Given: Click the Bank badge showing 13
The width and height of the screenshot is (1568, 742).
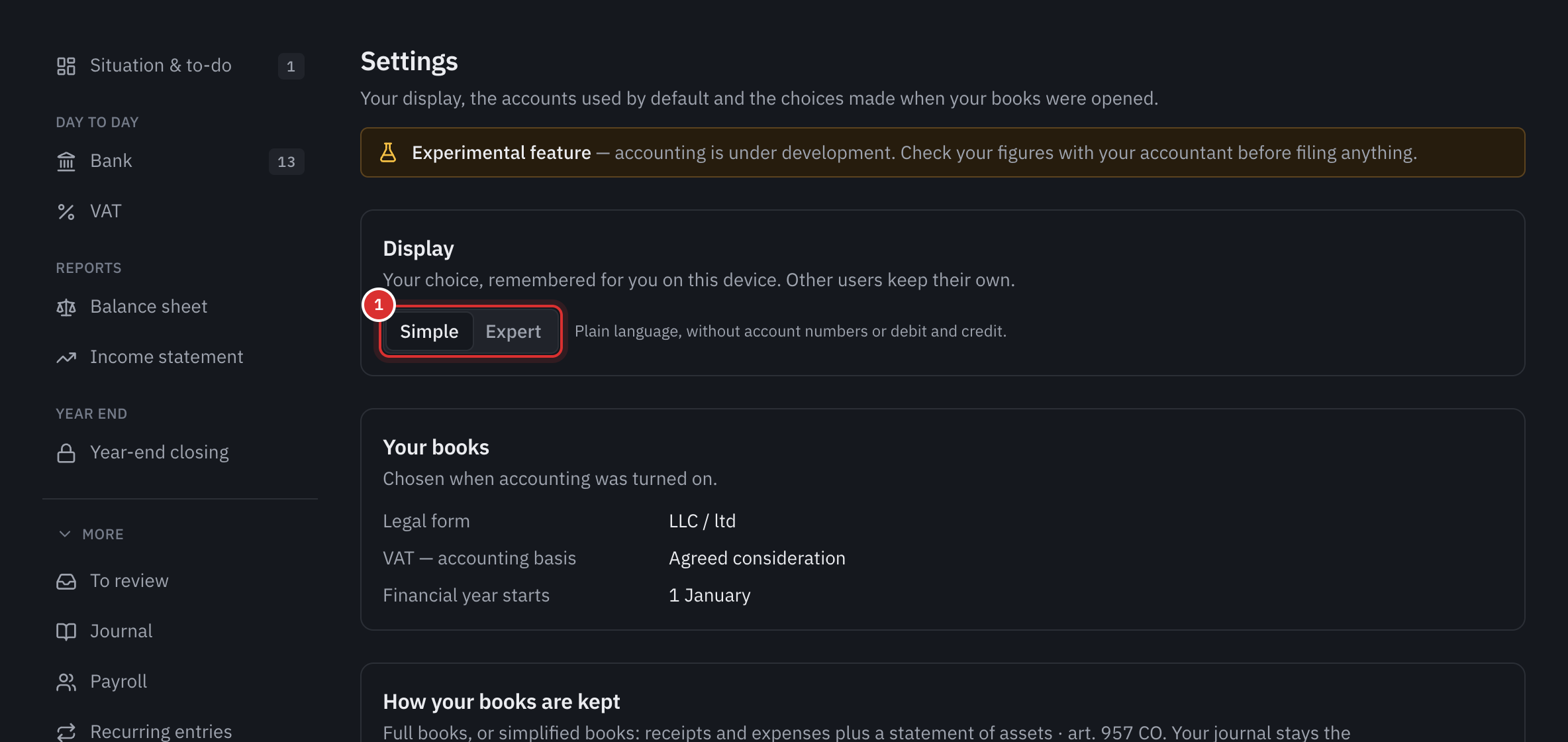Looking at the screenshot, I should pos(287,162).
